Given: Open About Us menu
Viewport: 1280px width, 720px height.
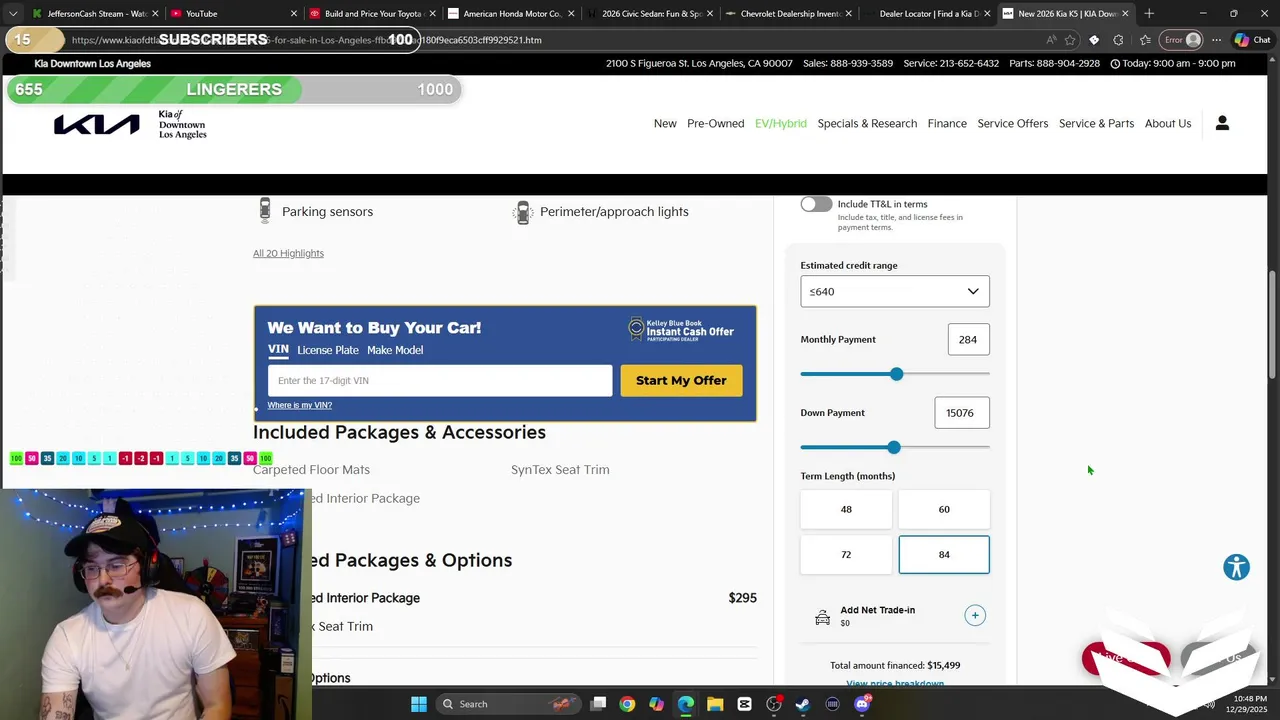Looking at the screenshot, I should [x=1168, y=123].
